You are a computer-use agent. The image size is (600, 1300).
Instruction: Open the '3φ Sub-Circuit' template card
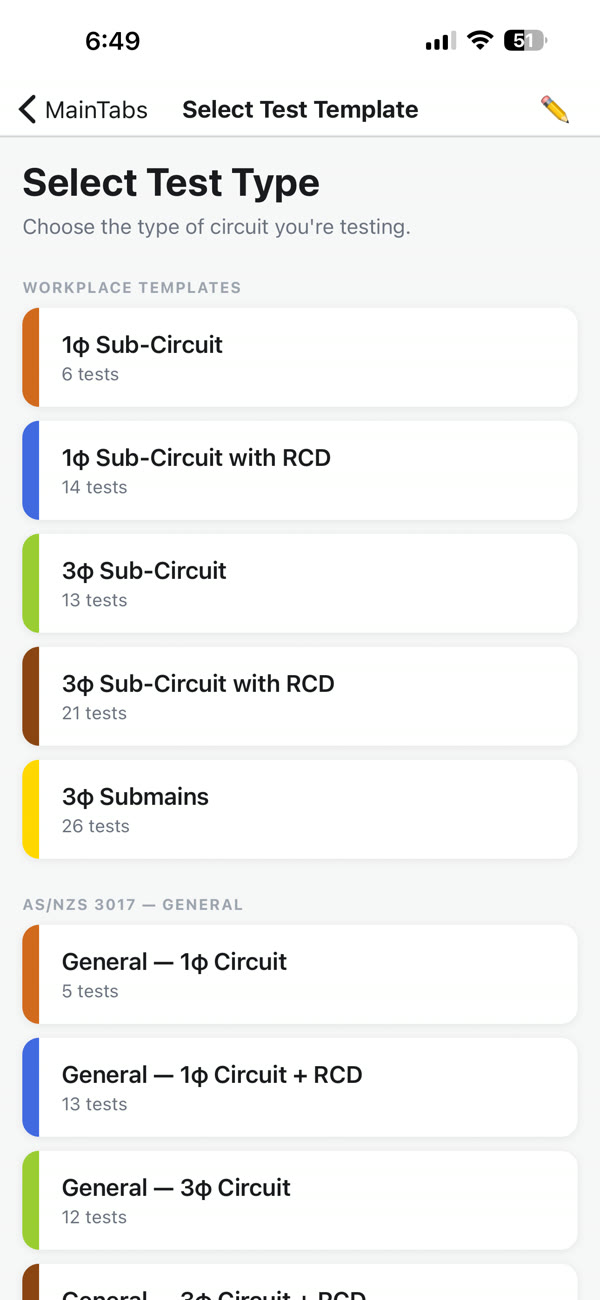point(300,583)
